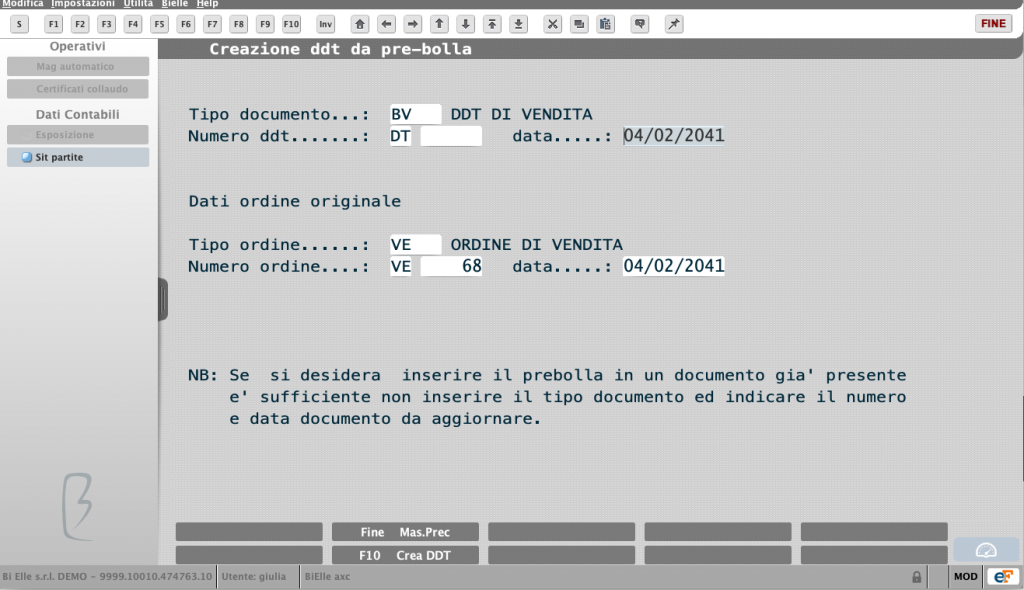The height and width of the screenshot is (590, 1024).
Task: Click the DDT DI VENDITA description
Action: 521,114
